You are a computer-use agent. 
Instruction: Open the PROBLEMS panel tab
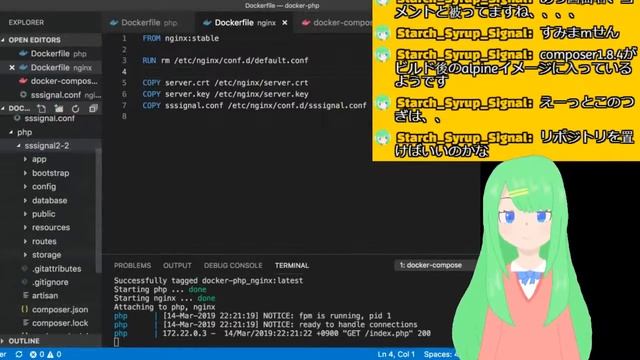[x=132, y=265]
